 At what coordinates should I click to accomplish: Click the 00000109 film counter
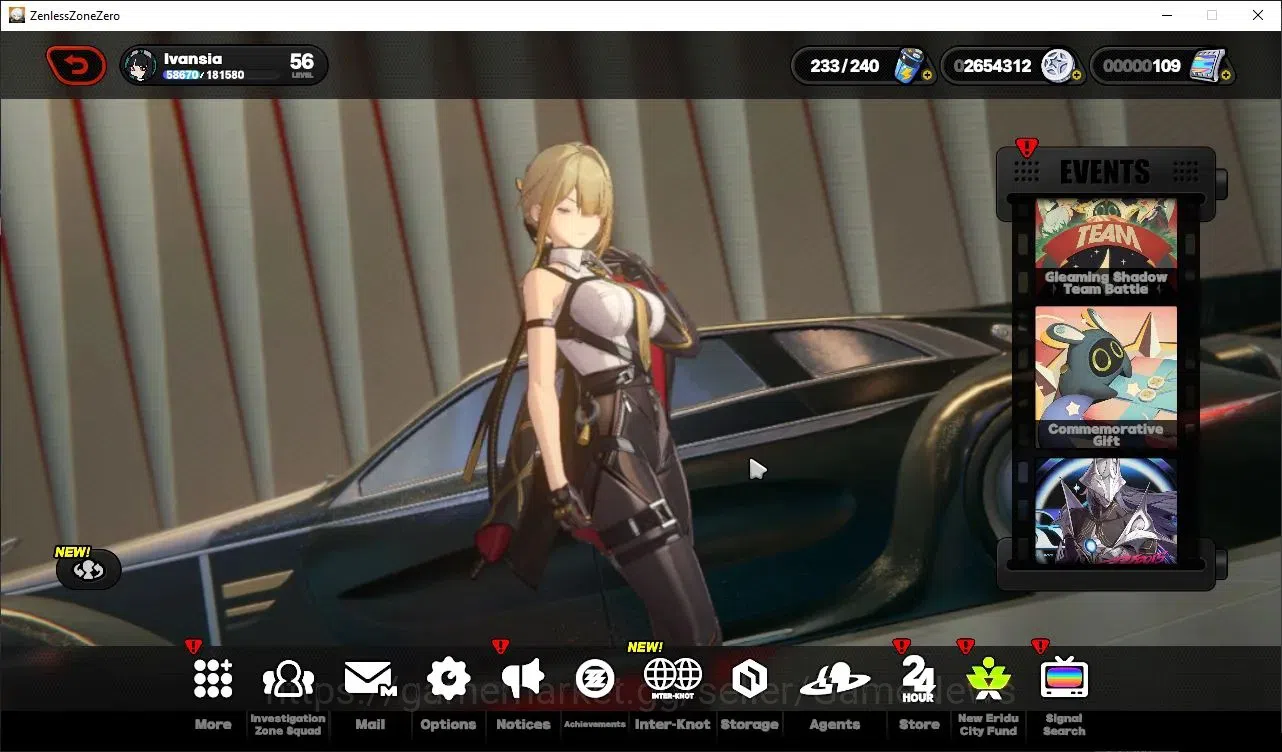coord(1142,66)
